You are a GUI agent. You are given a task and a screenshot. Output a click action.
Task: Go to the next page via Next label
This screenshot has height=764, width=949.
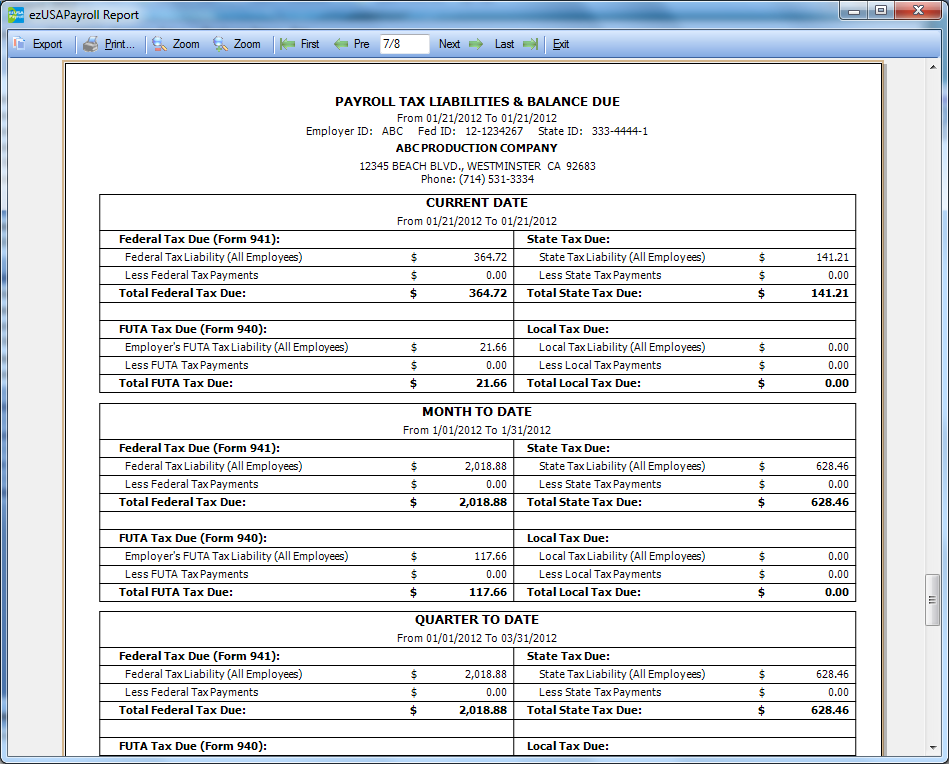[449, 44]
